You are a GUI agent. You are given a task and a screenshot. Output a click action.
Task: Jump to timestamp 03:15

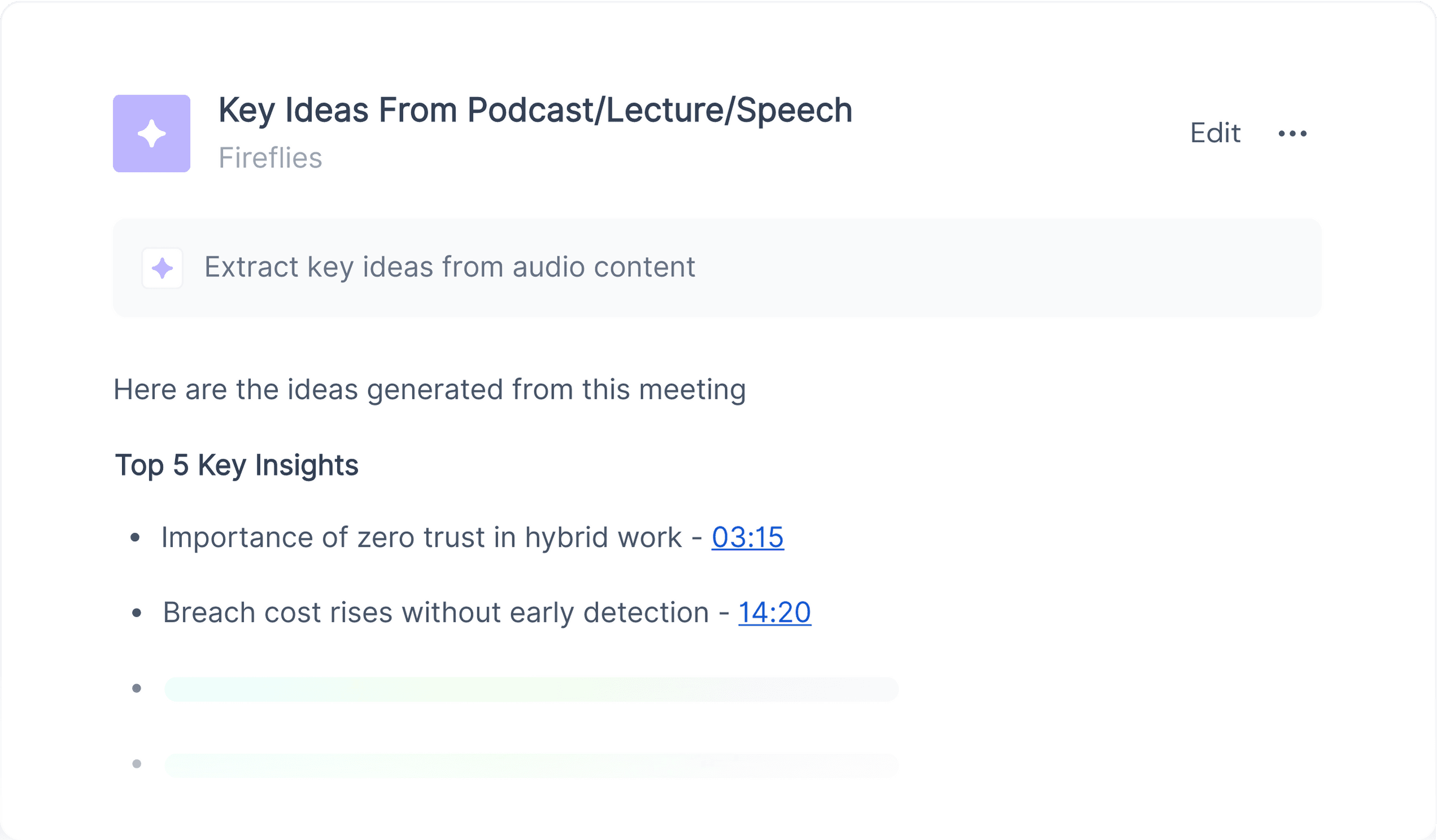pyautogui.click(x=747, y=537)
